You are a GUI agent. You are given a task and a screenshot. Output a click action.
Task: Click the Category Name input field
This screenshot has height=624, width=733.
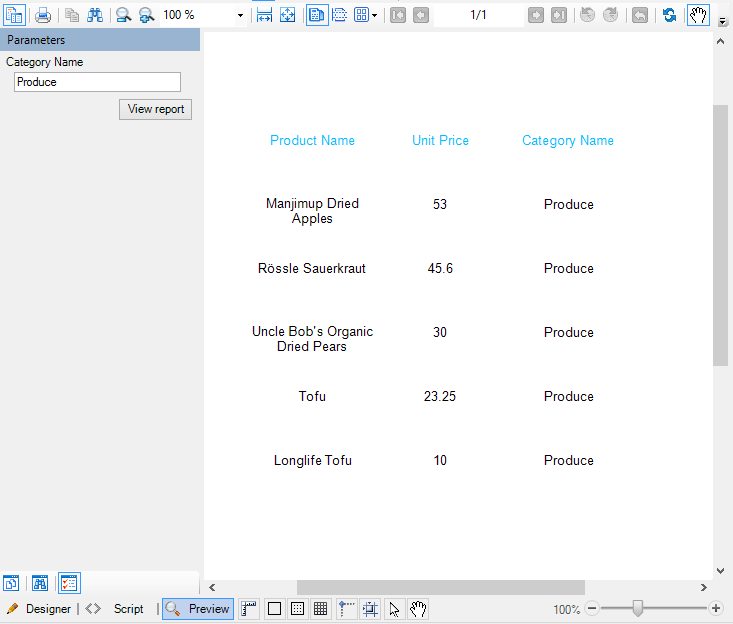[x=97, y=82]
